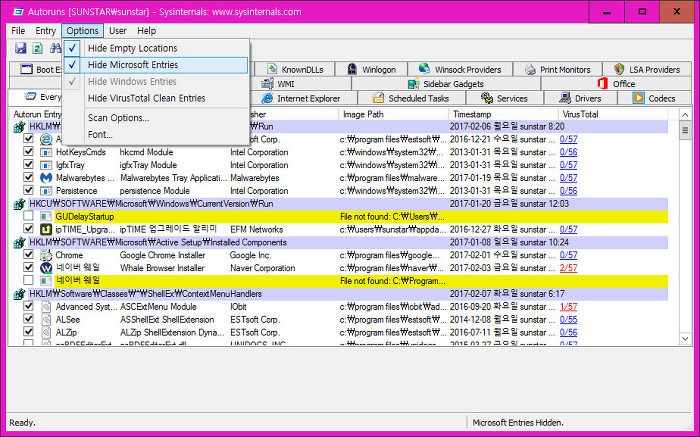Viewport: 700px width, 437px height.
Task: Click the list scrollbar down arrow
Action: [x=685, y=339]
